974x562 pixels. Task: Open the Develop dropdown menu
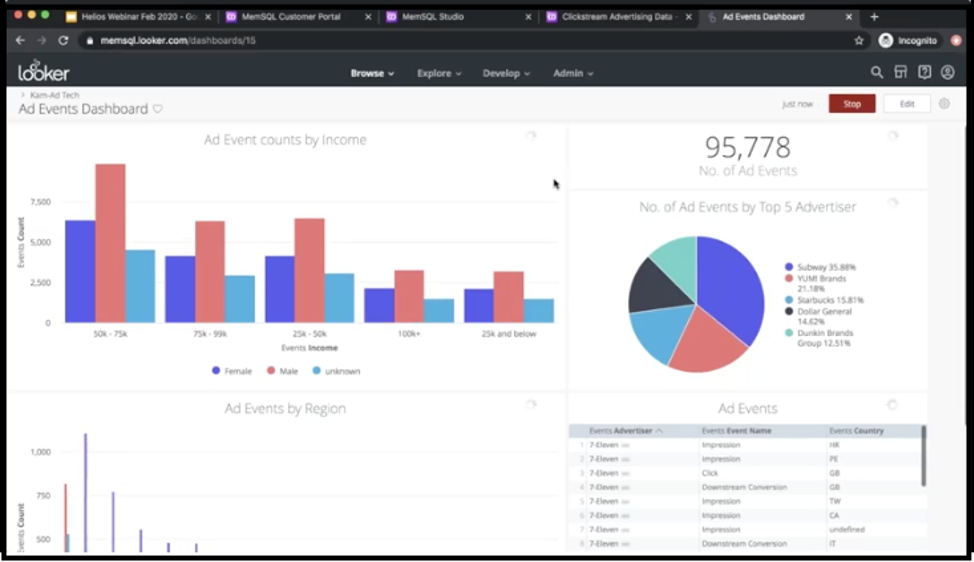pyautogui.click(x=506, y=73)
